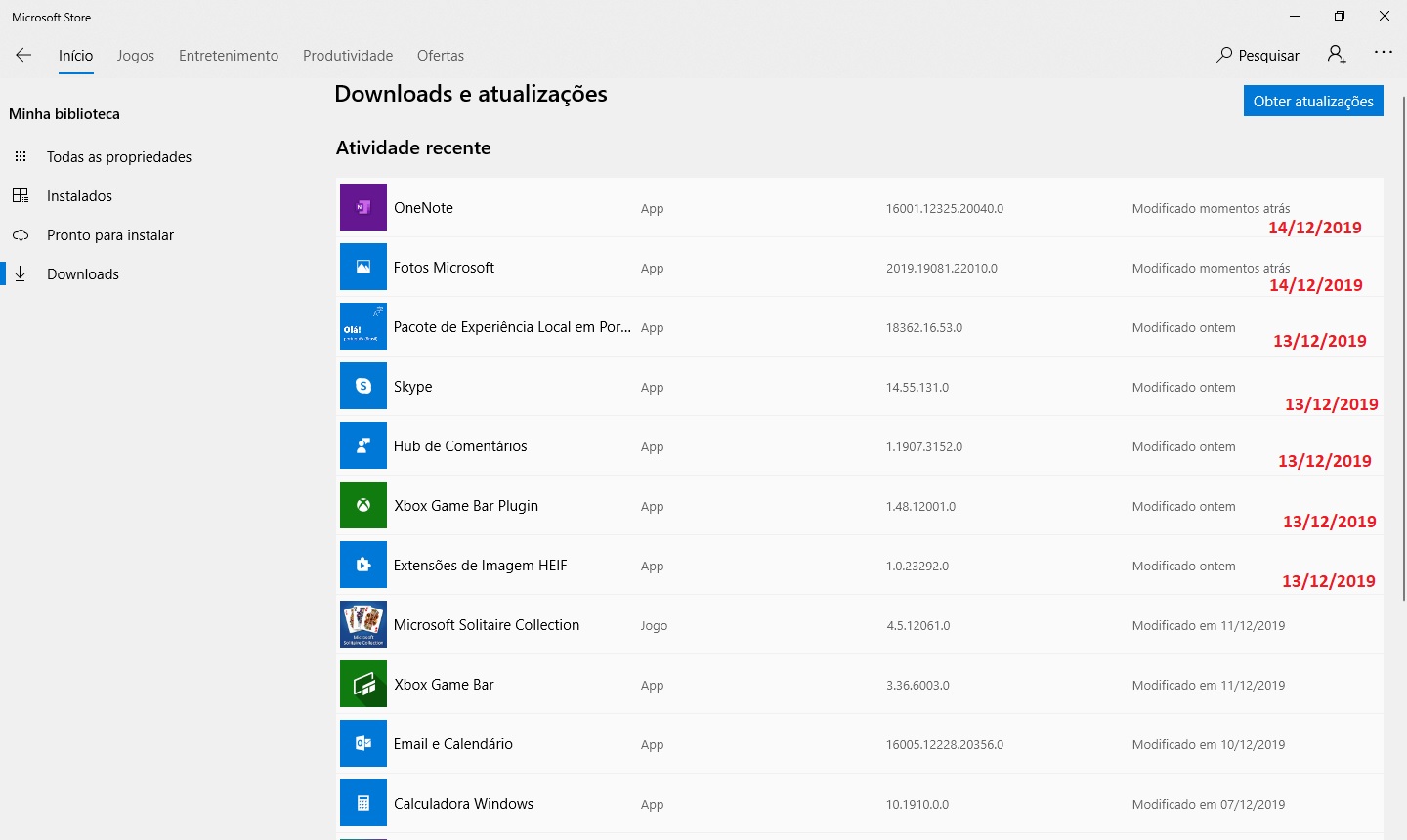Image resolution: width=1407 pixels, height=840 pixels.
Task: Click the Email e Calendário name
Action: [452, 744]
